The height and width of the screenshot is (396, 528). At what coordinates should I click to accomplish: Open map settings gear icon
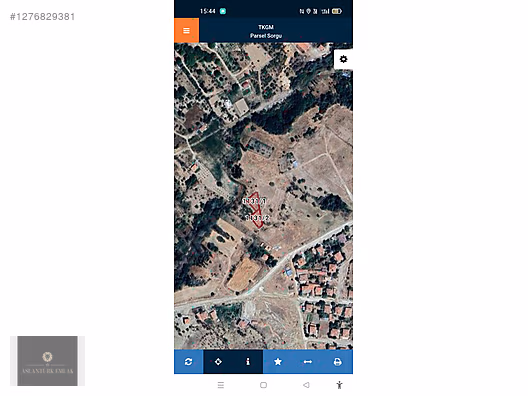point(343,59)
